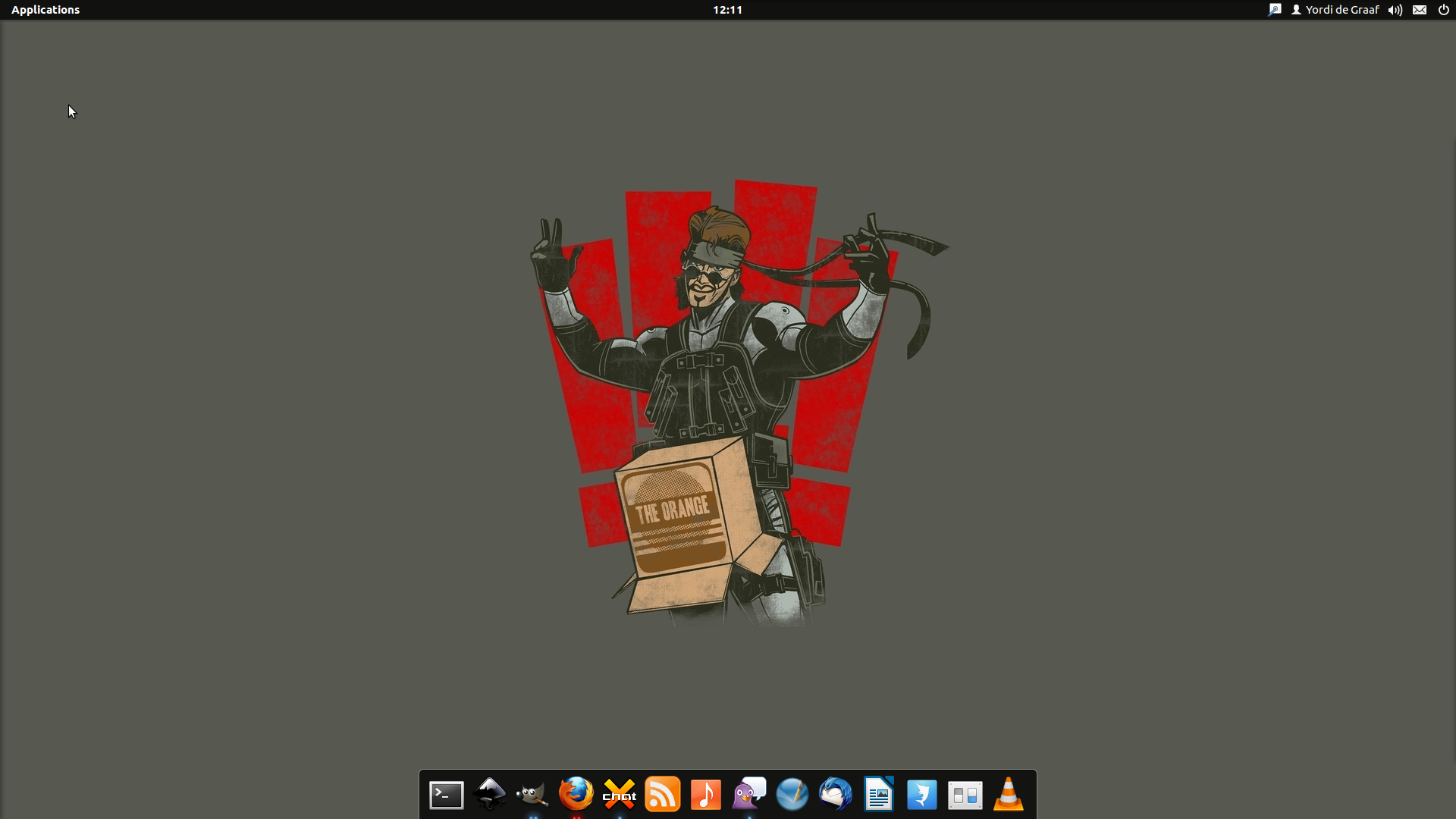Open the orange RSS feed reader

(x=662, y=794)
